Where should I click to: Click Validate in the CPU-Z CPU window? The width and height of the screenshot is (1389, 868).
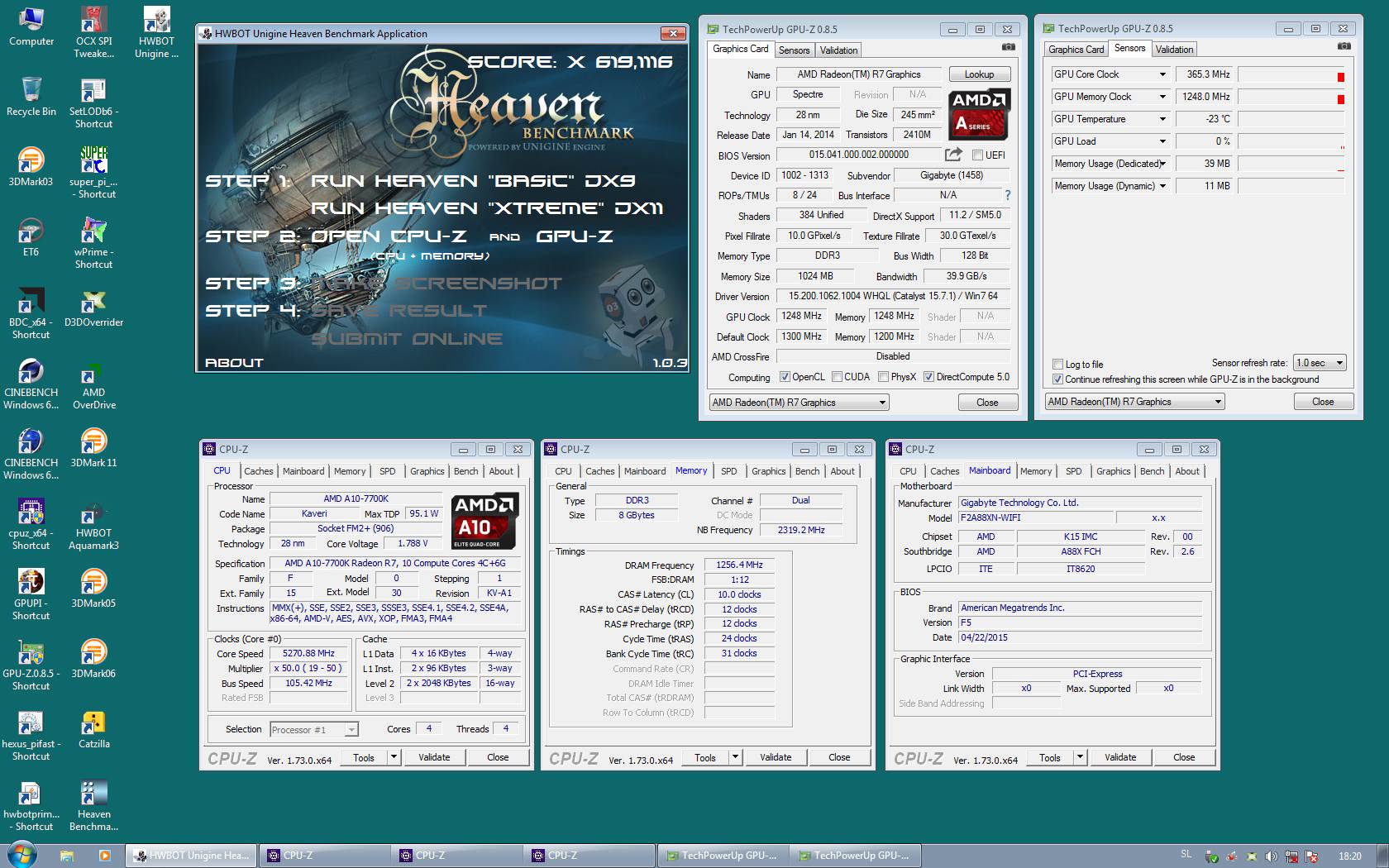pos(434,757)
